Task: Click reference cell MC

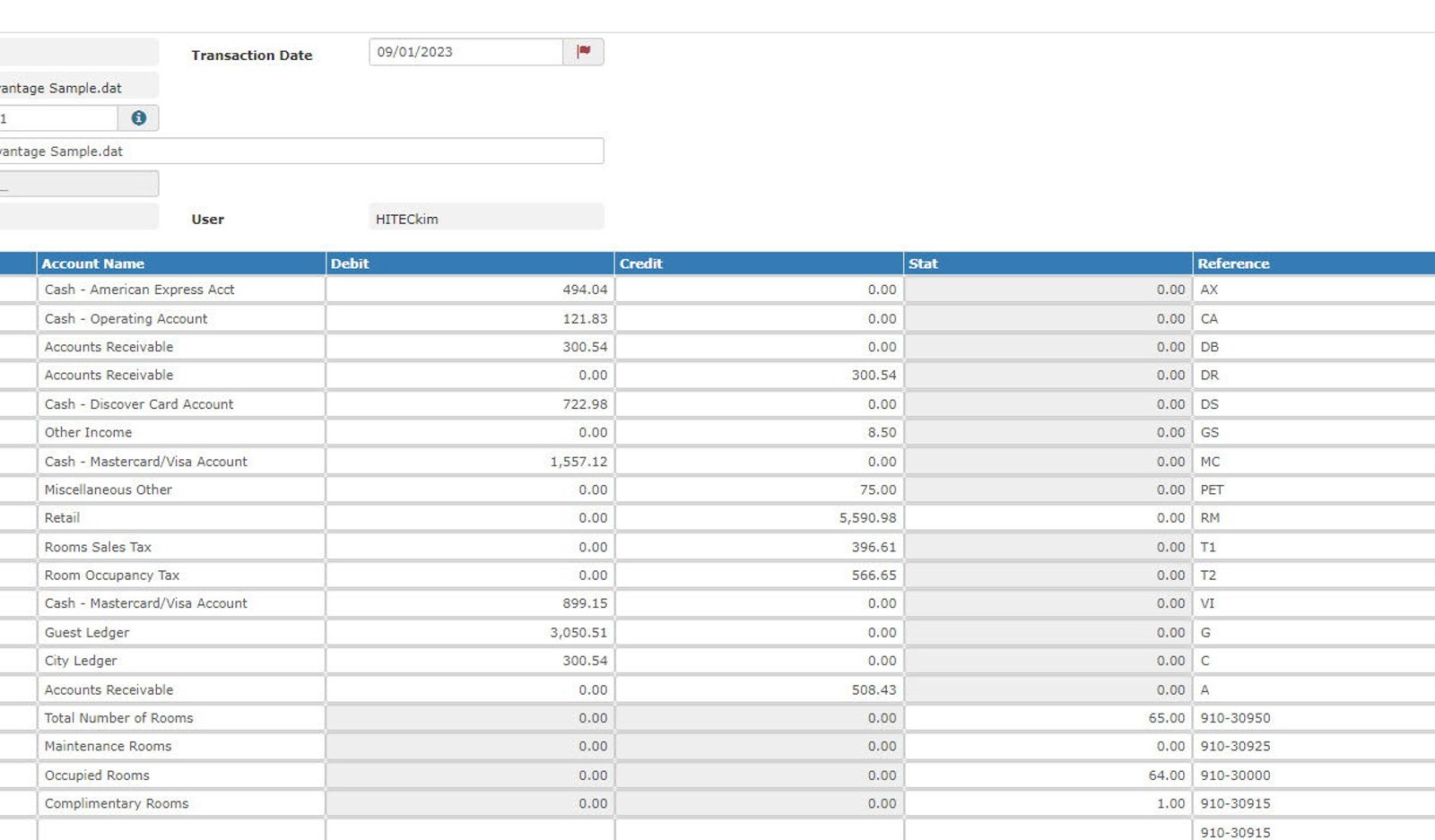Action: pyautogui.click(x=1314, y=461)
